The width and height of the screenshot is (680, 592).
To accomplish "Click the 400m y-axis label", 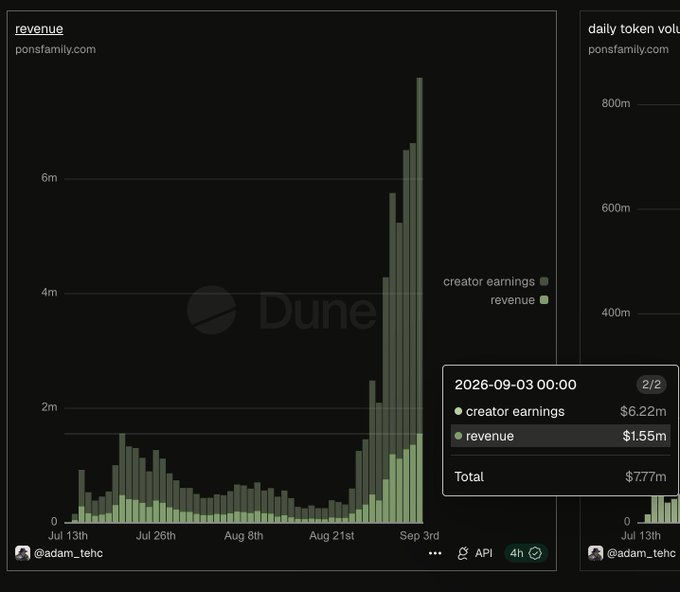I will point(615,313).
